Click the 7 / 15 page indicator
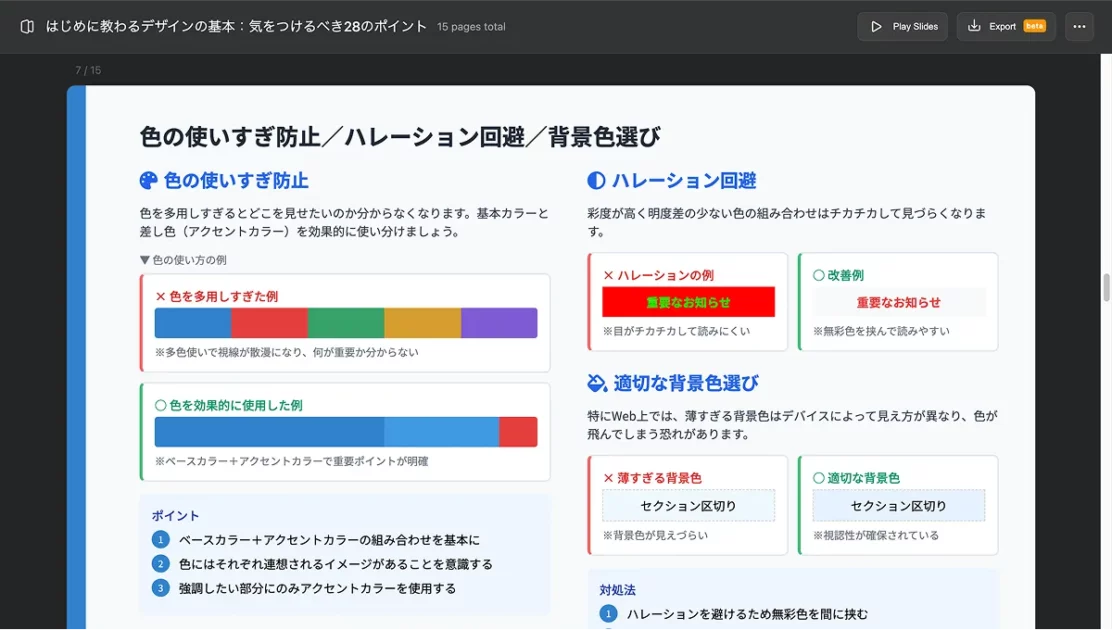1112x630 pixels. [x=88, y=70]
